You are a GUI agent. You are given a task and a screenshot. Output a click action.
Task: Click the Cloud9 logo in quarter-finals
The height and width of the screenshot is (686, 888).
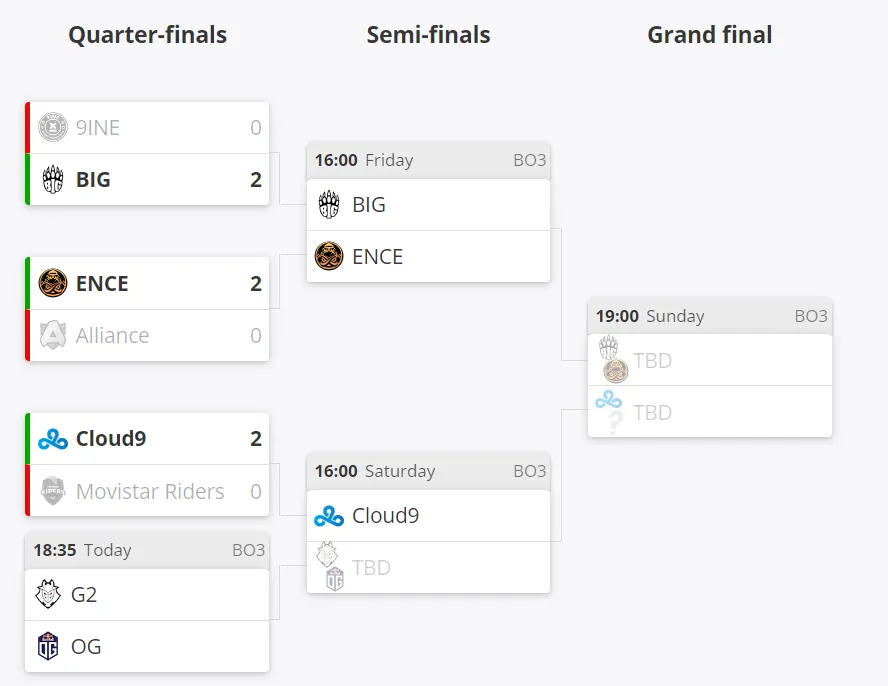click(53, 439)
